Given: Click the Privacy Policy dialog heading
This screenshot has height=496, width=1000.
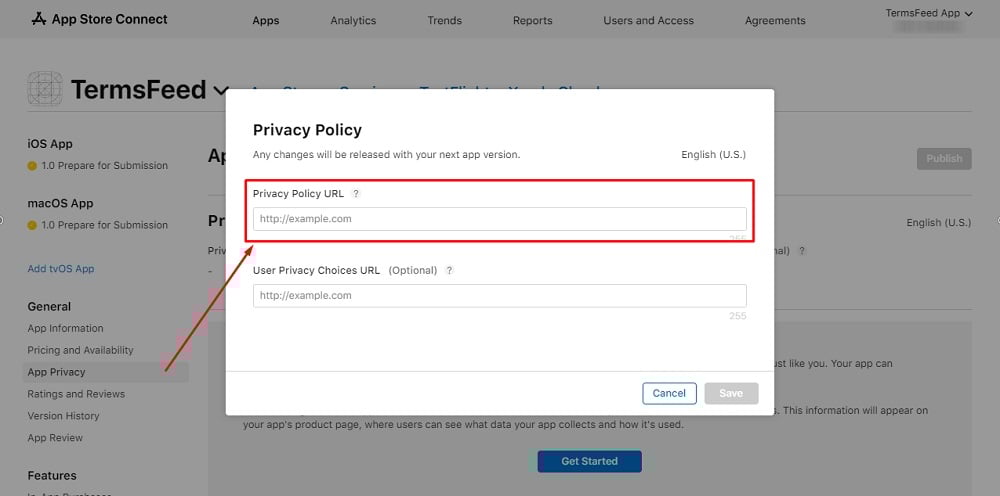Looking at the screenshot, I should coord(307,130).
